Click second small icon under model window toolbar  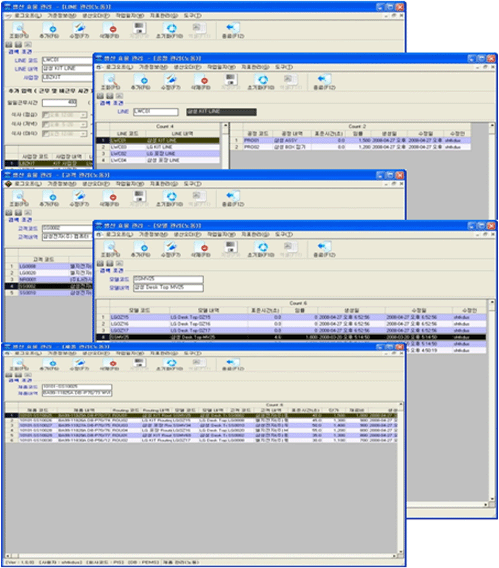tap(110, 263)
